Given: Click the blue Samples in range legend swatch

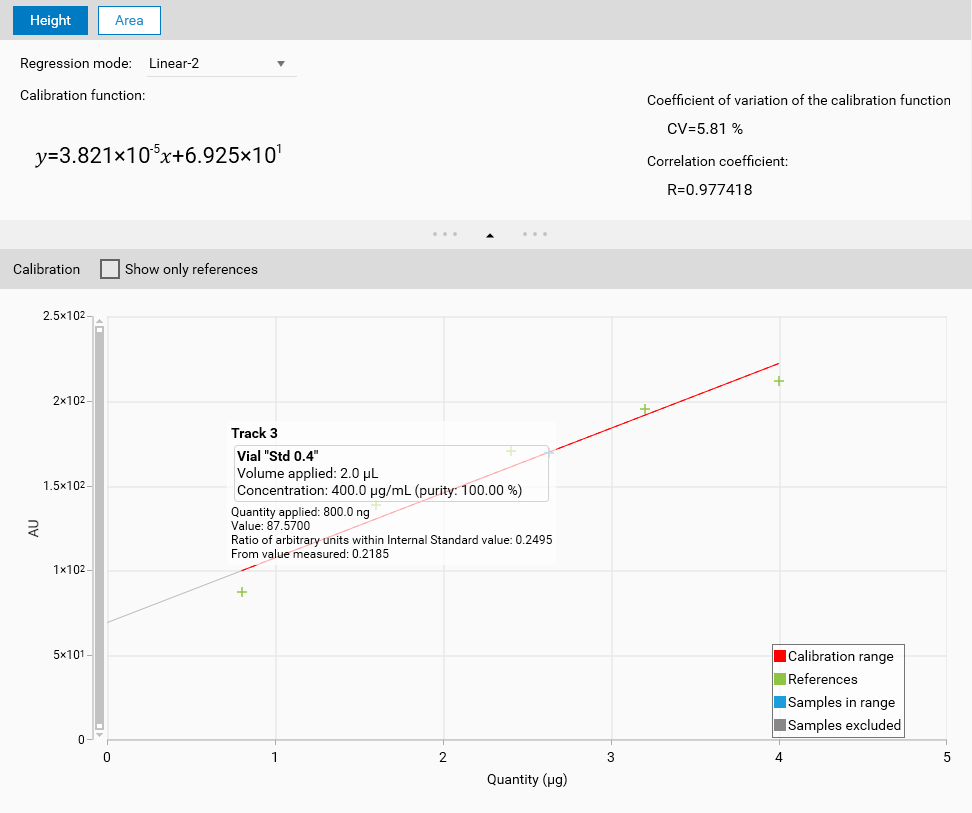Looking at the screenshot, I should (x=780, y=702).
